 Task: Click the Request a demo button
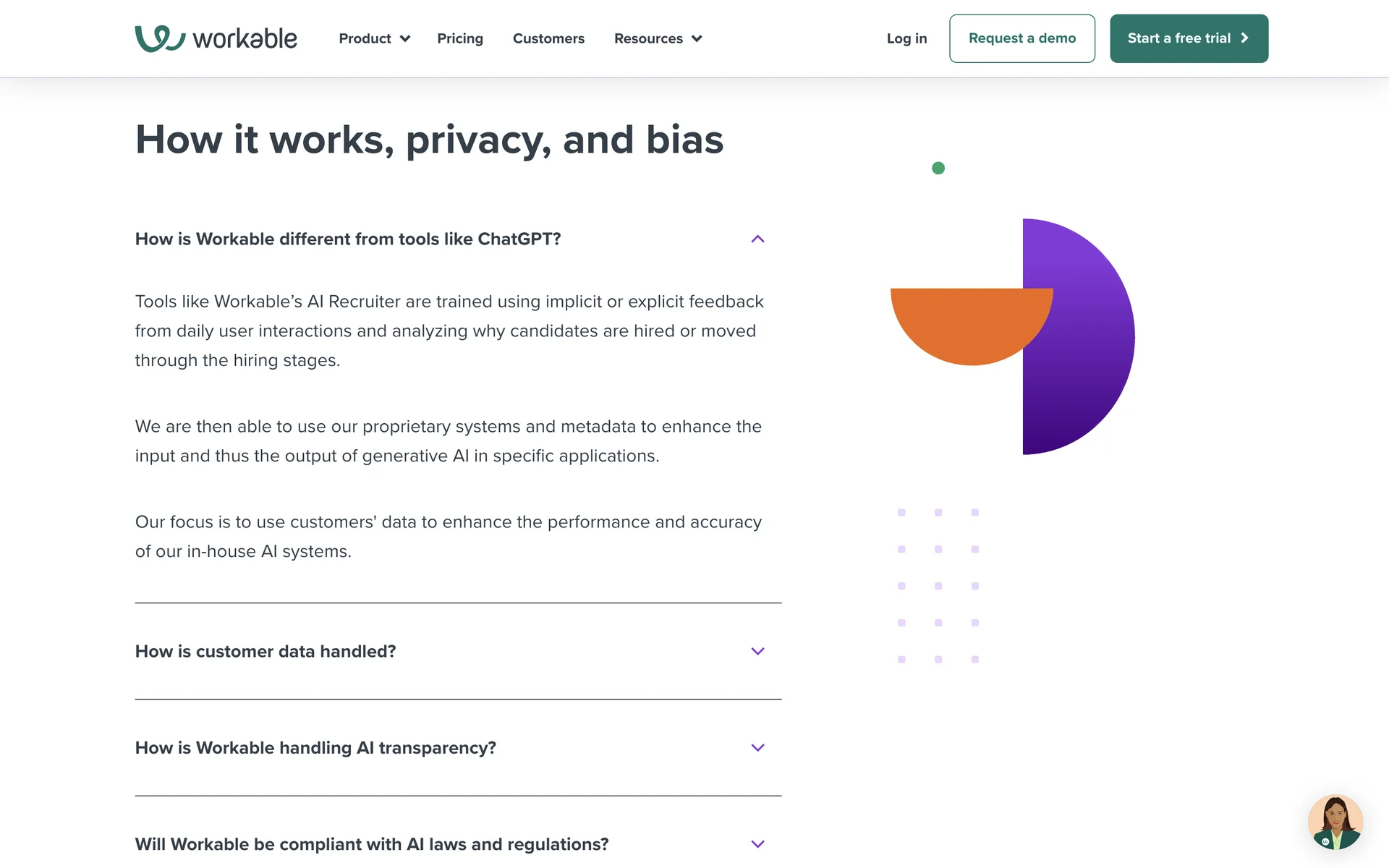click(x=1021, y=38)
